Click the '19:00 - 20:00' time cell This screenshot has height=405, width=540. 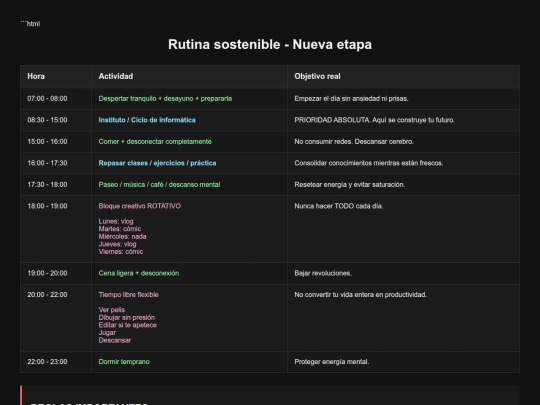(47, 273)
